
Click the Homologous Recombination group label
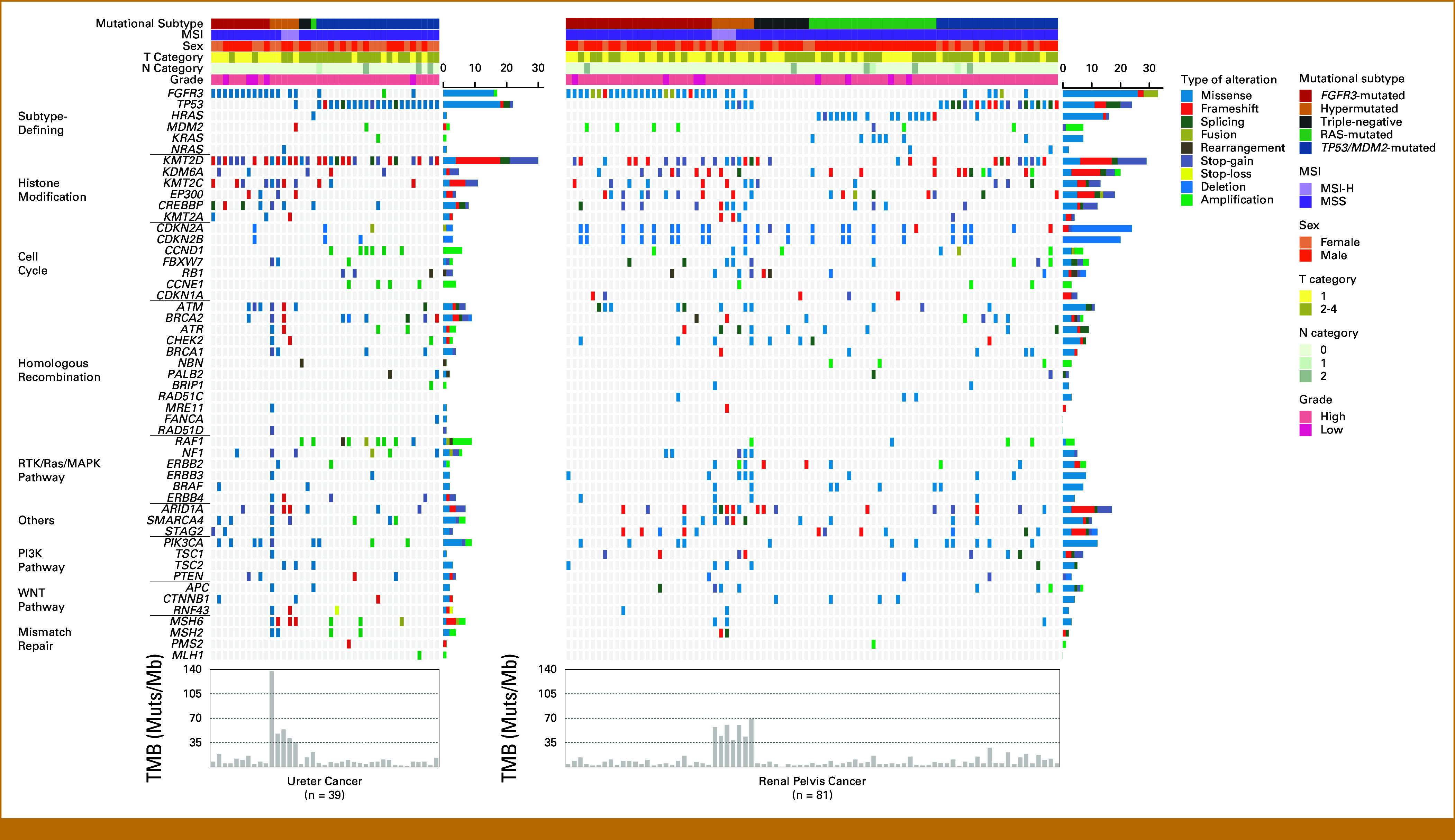click(x=59, y=370)
